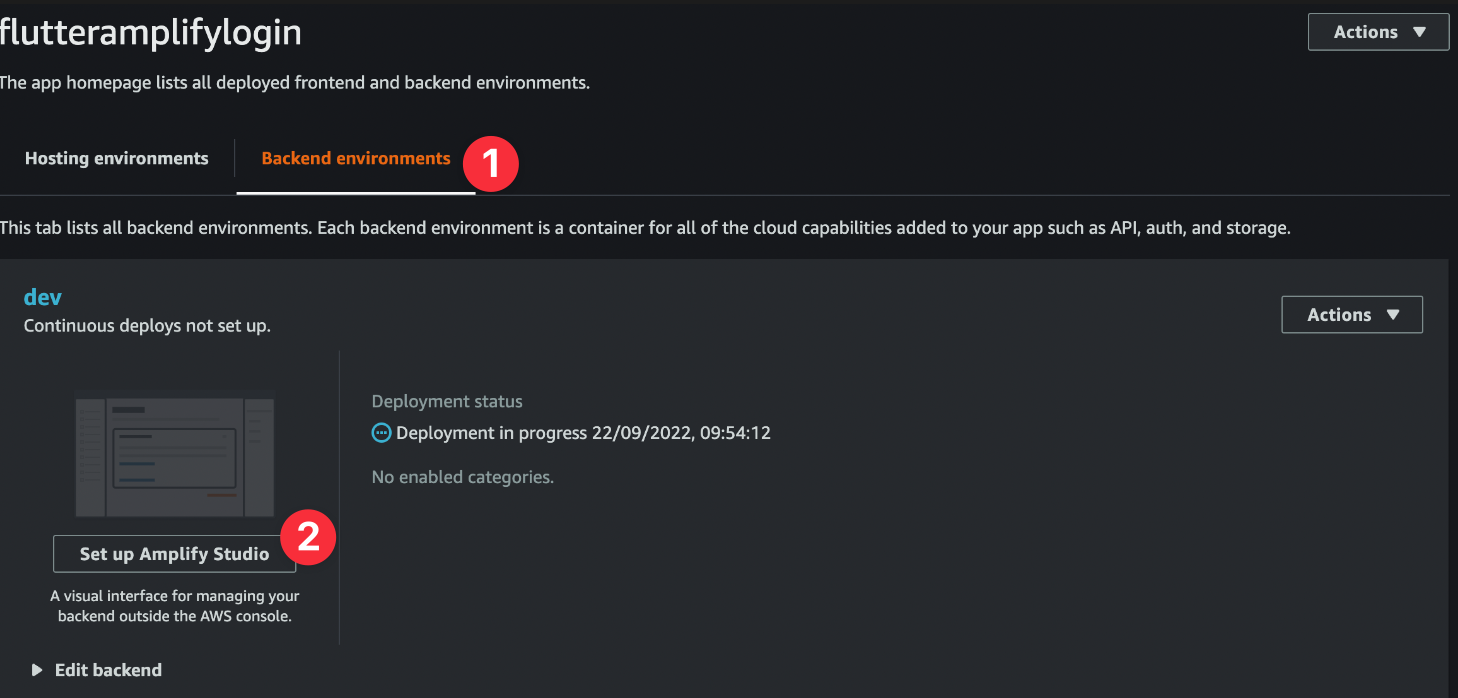The height and width of the screenshot is (698, 1458).
Task: Click the Set up Amplify Studio button
Action: 175,554
